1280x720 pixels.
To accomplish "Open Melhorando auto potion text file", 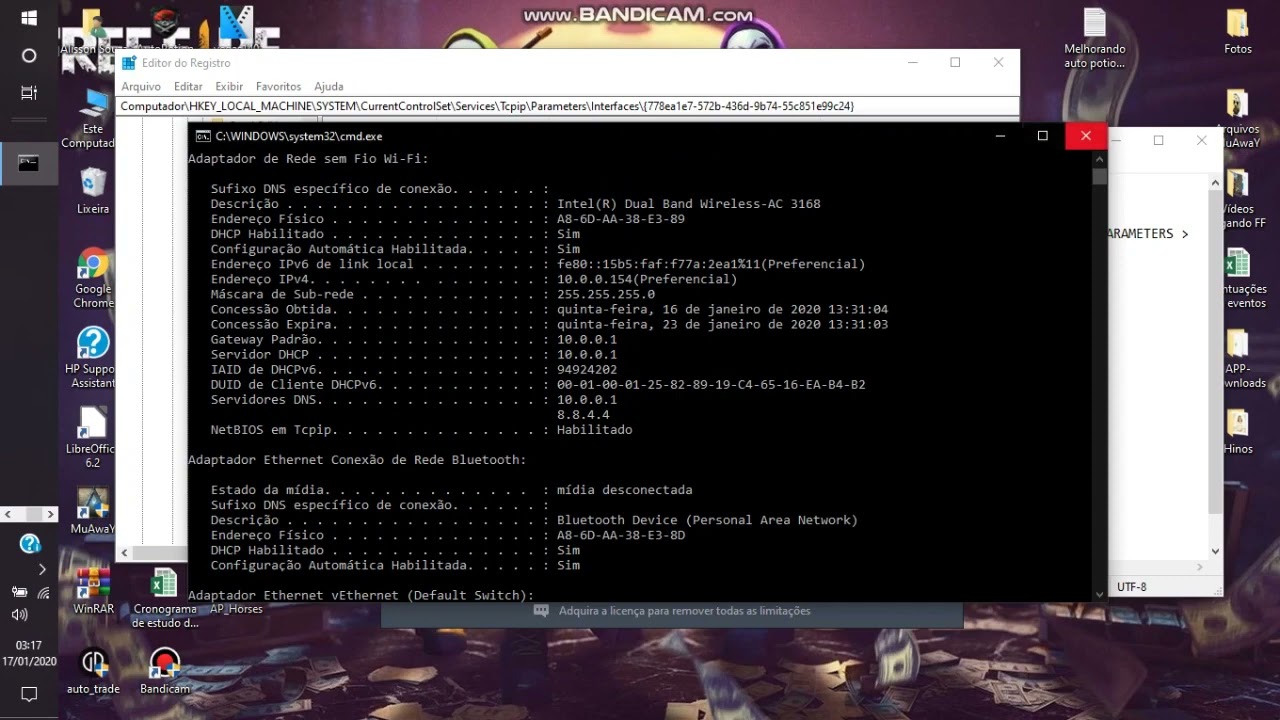I will tap(1095, 39).
